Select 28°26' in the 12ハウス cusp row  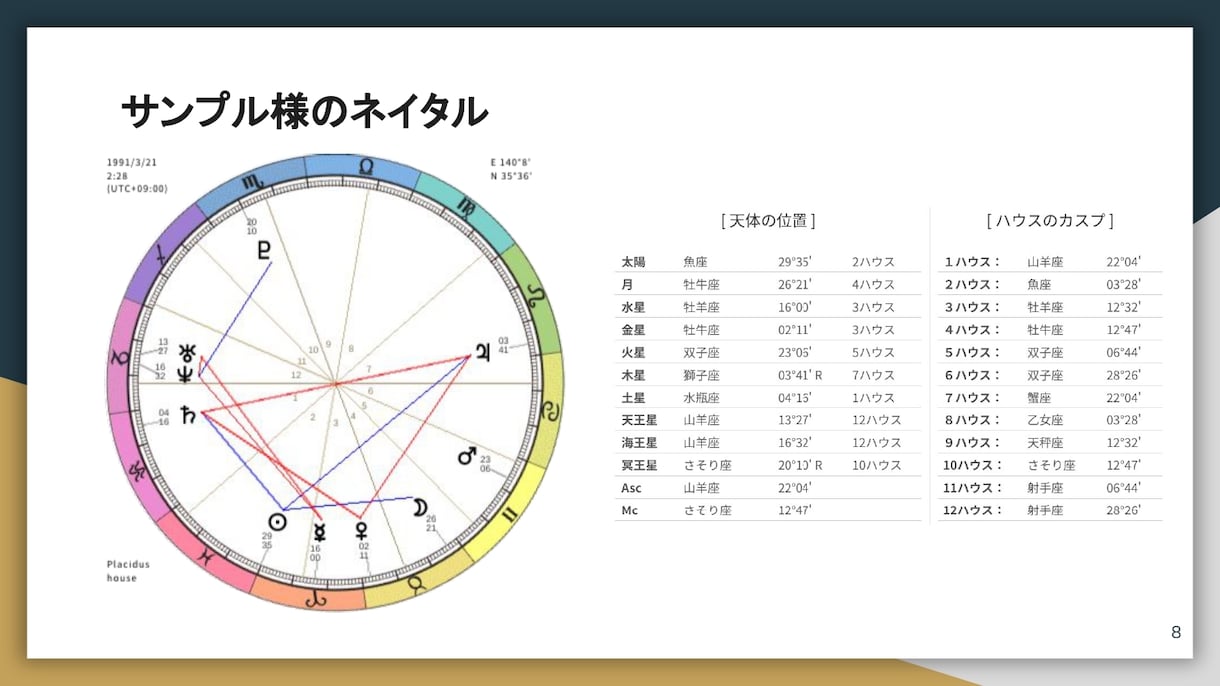click(1123, 510)
